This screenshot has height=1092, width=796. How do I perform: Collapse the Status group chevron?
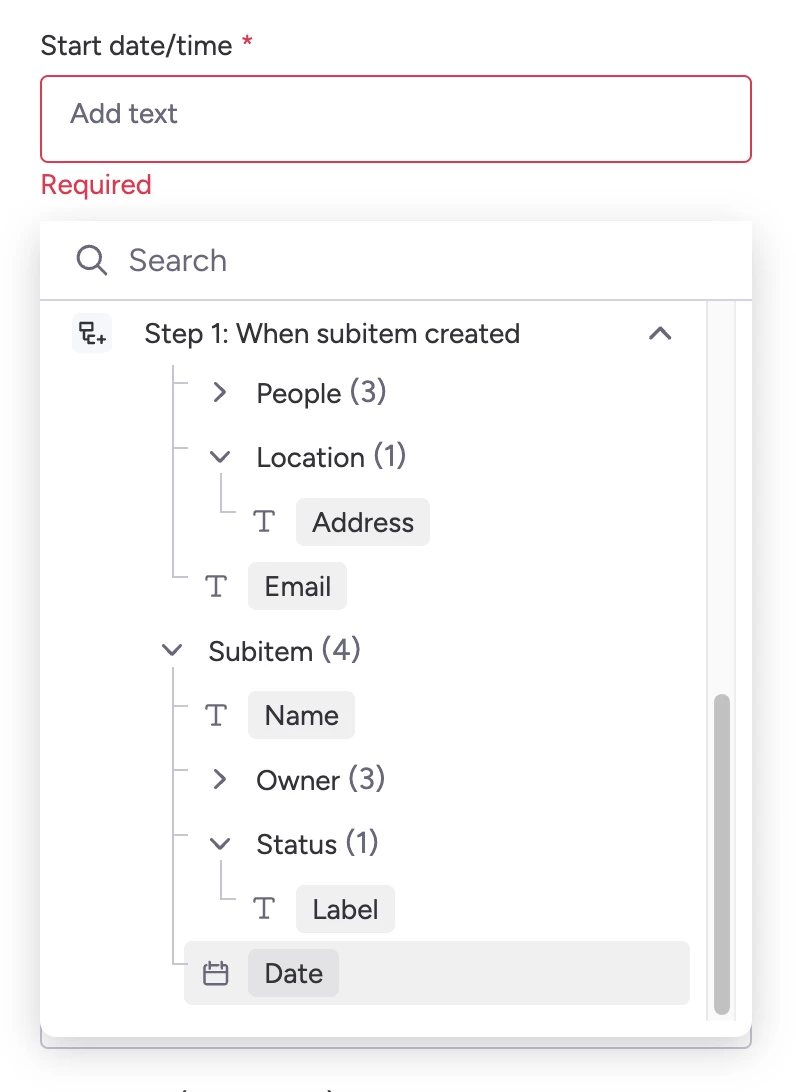pos(220,845)
